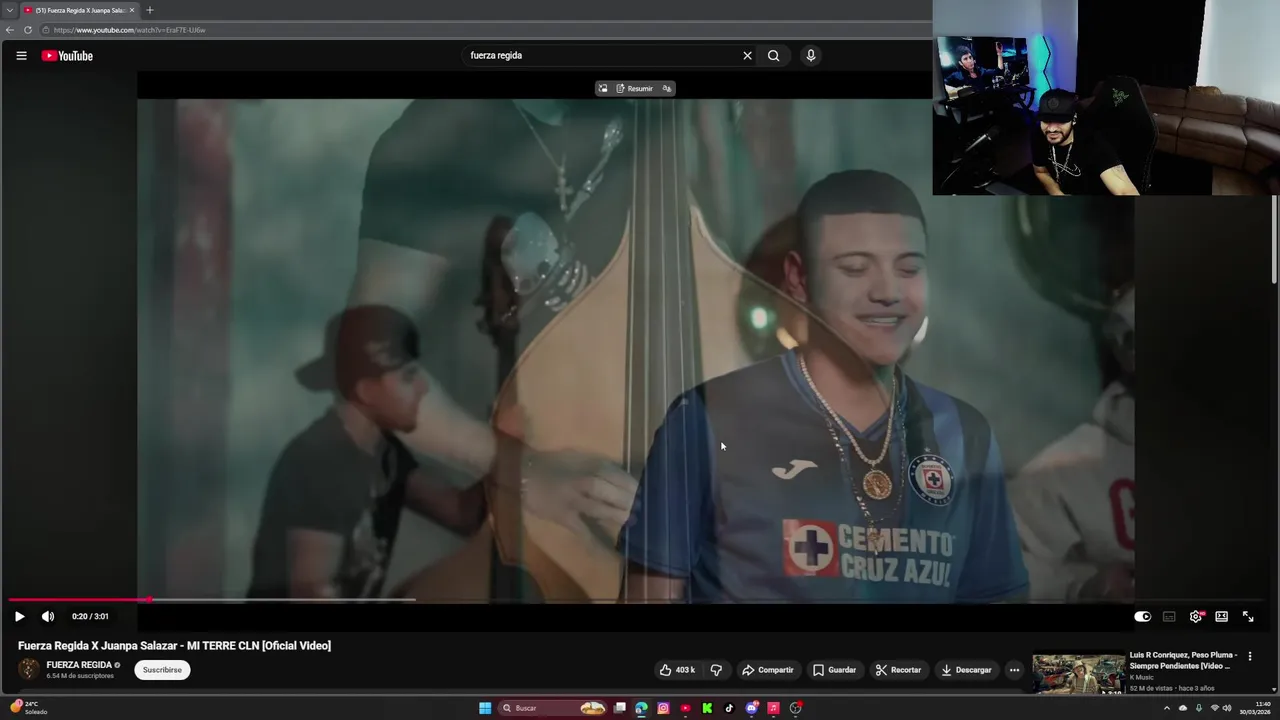The width and height of the screenshot is (1280, 720).
Task: Open the Siempre Pendientes suggested video thumbnail
Action: point(1078,674)
